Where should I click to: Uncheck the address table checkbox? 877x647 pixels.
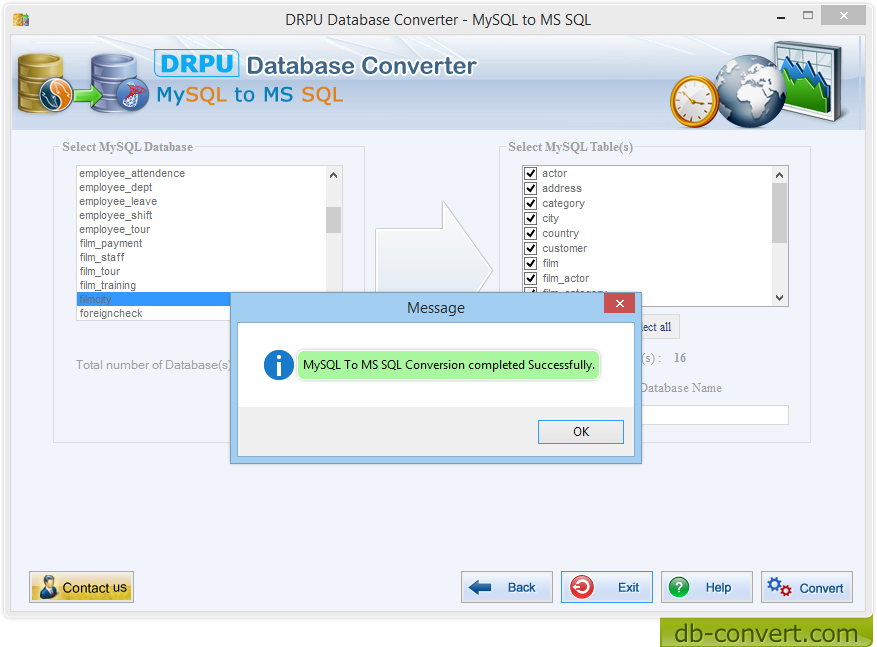pyautogui.click(x=531, y=188)
